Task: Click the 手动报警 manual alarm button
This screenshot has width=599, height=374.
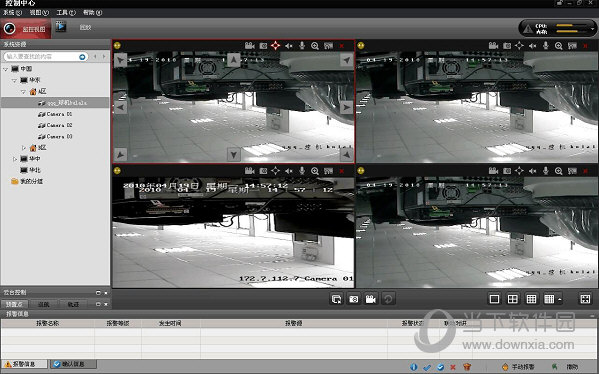Action: tap(518, 367)
